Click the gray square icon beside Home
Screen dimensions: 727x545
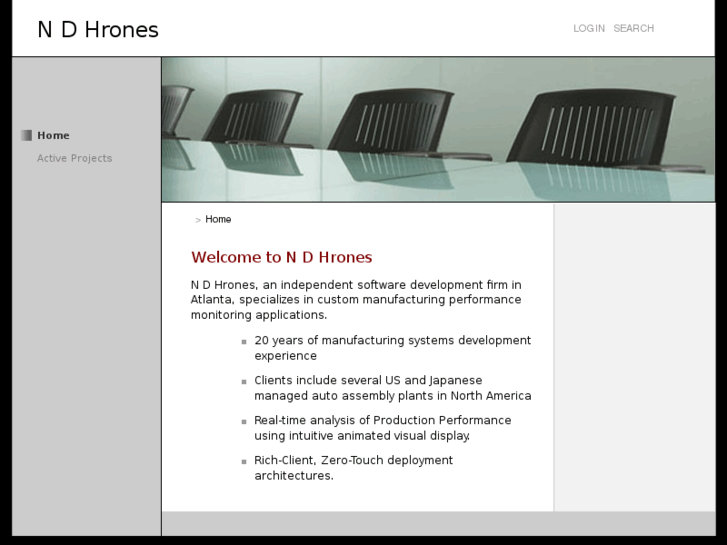26,135
